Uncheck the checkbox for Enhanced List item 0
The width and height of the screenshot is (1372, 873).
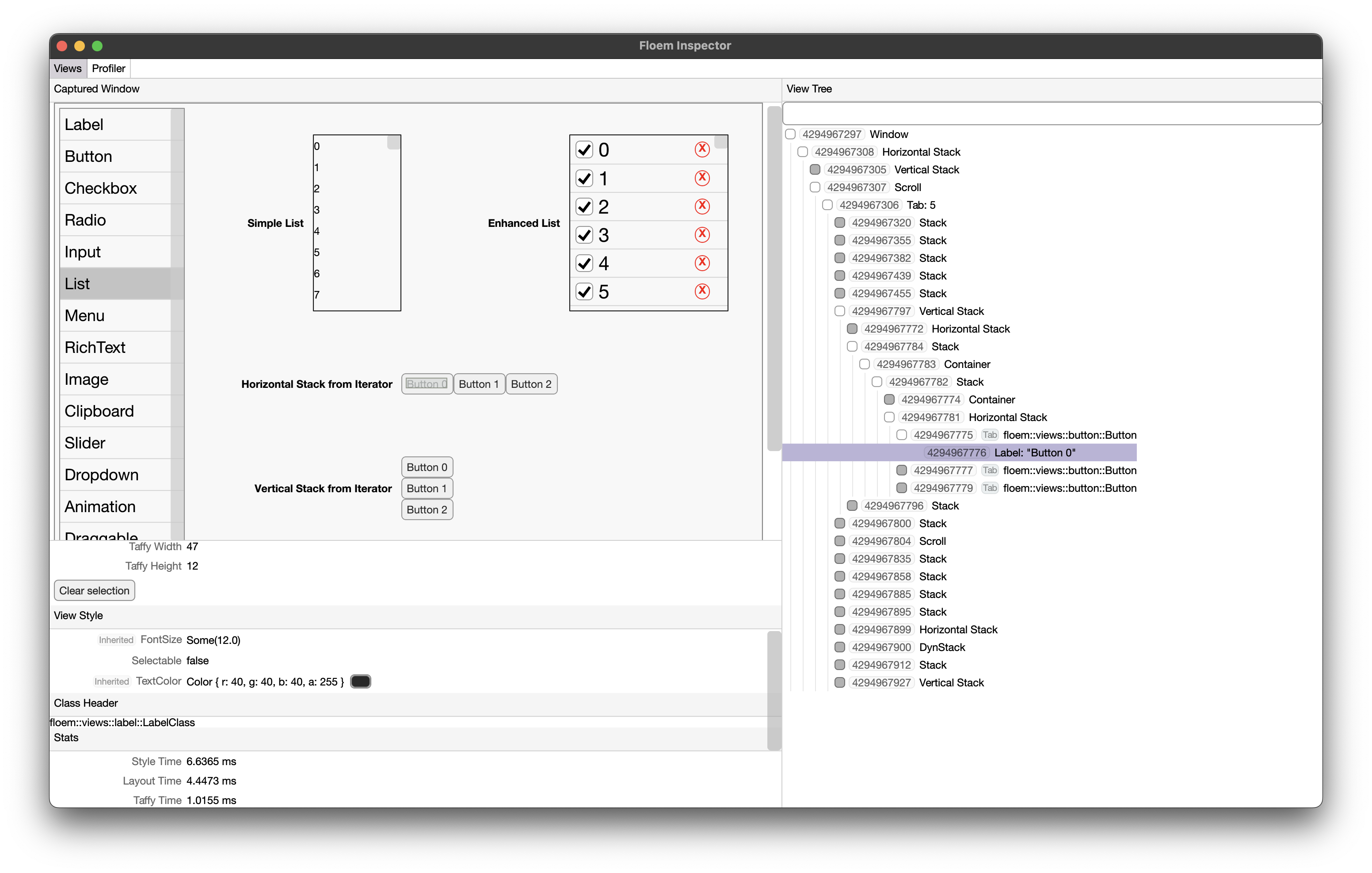coord(584,149)
